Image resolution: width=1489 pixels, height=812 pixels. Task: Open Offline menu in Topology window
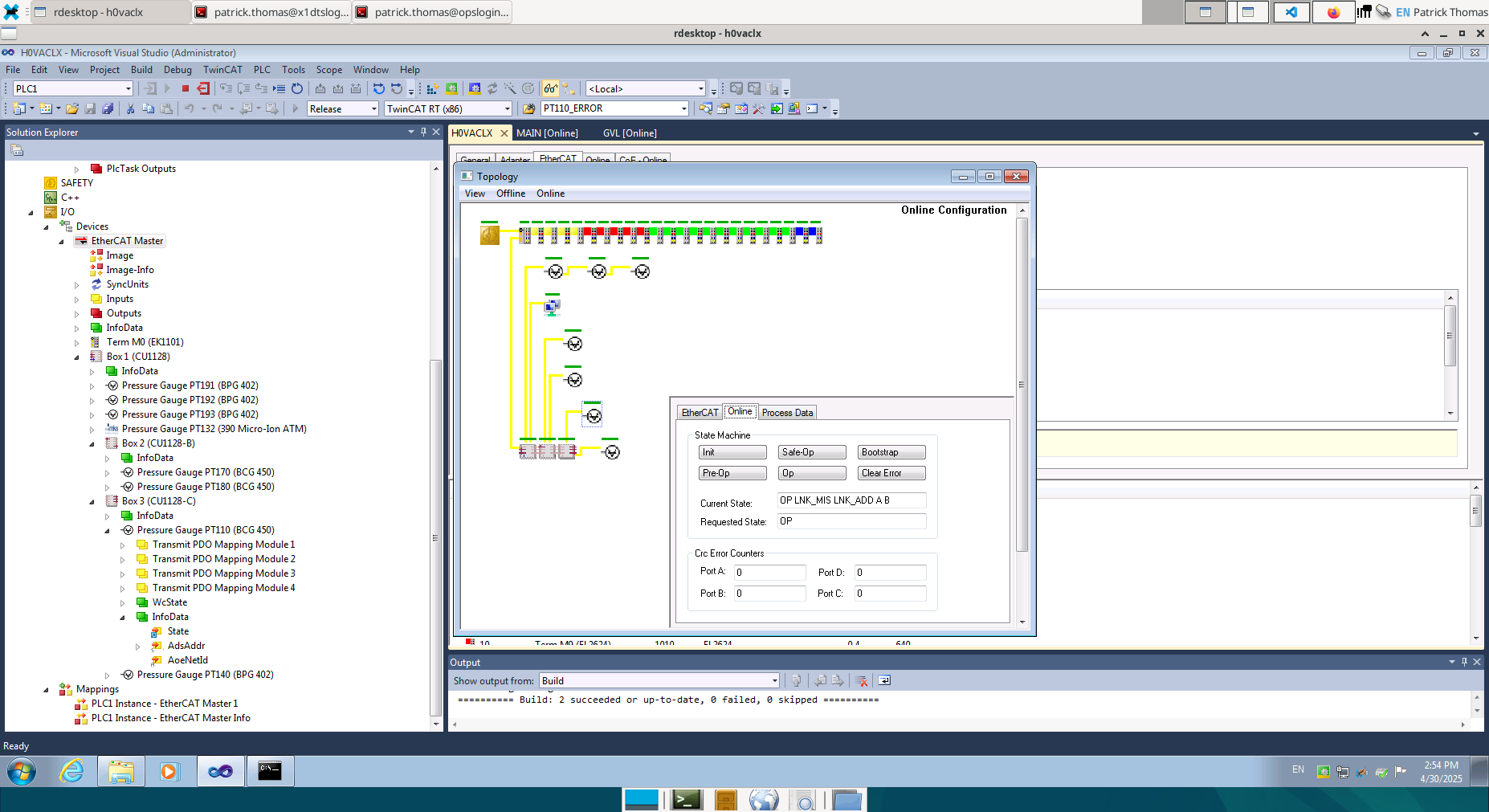tap(511, 194)
